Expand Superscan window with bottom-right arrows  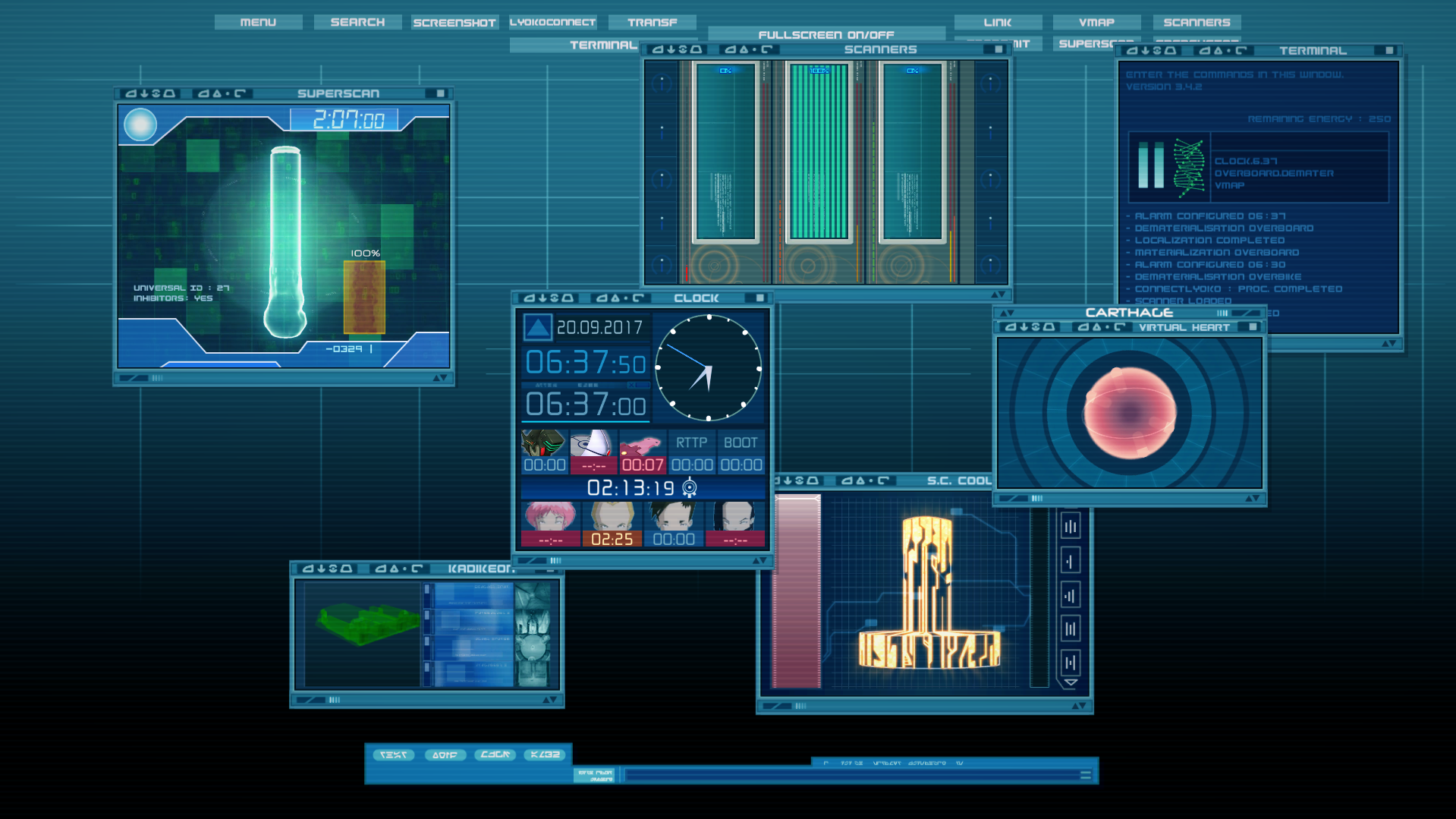pyautogui.click(x=440, y=378)
